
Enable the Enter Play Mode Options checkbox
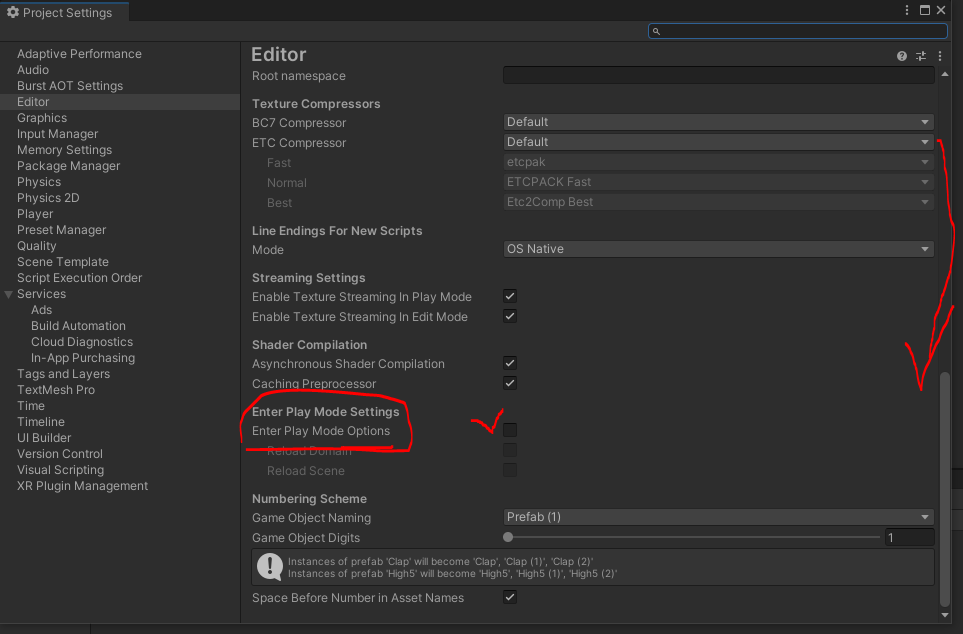click(510, 430)
